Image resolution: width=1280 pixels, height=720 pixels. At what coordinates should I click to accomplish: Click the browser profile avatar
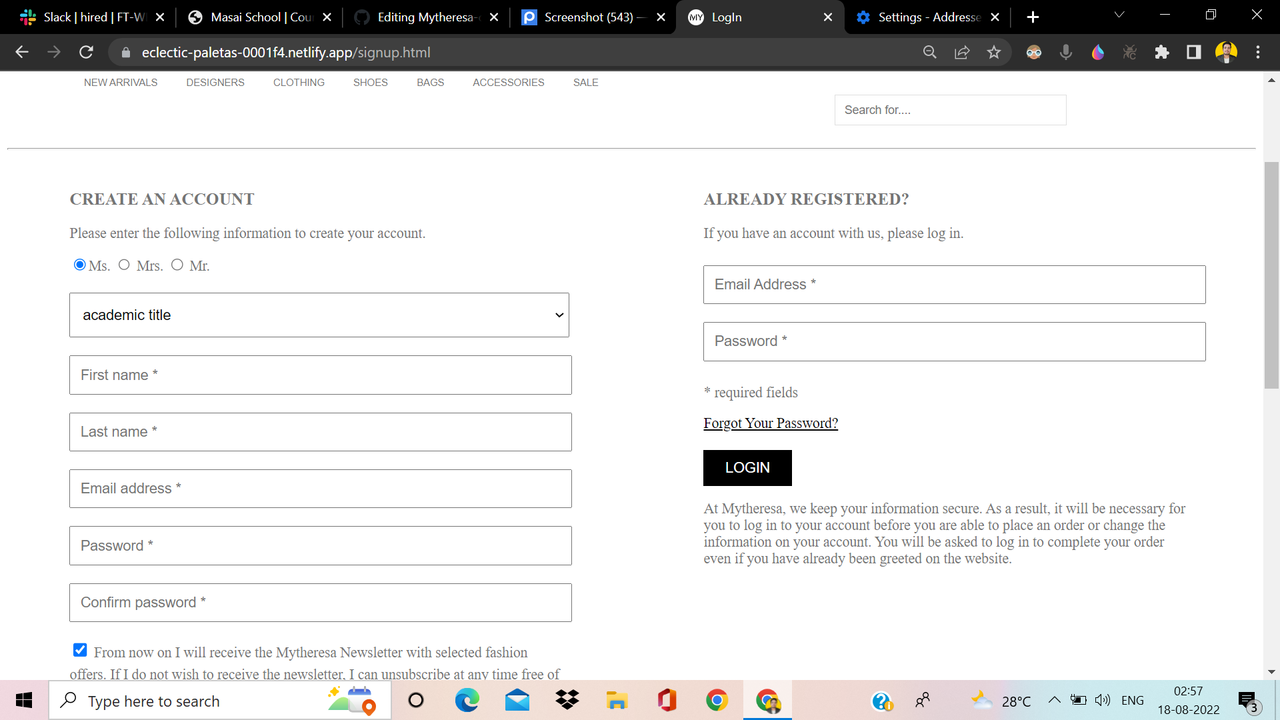click(x=1226, y=51)
